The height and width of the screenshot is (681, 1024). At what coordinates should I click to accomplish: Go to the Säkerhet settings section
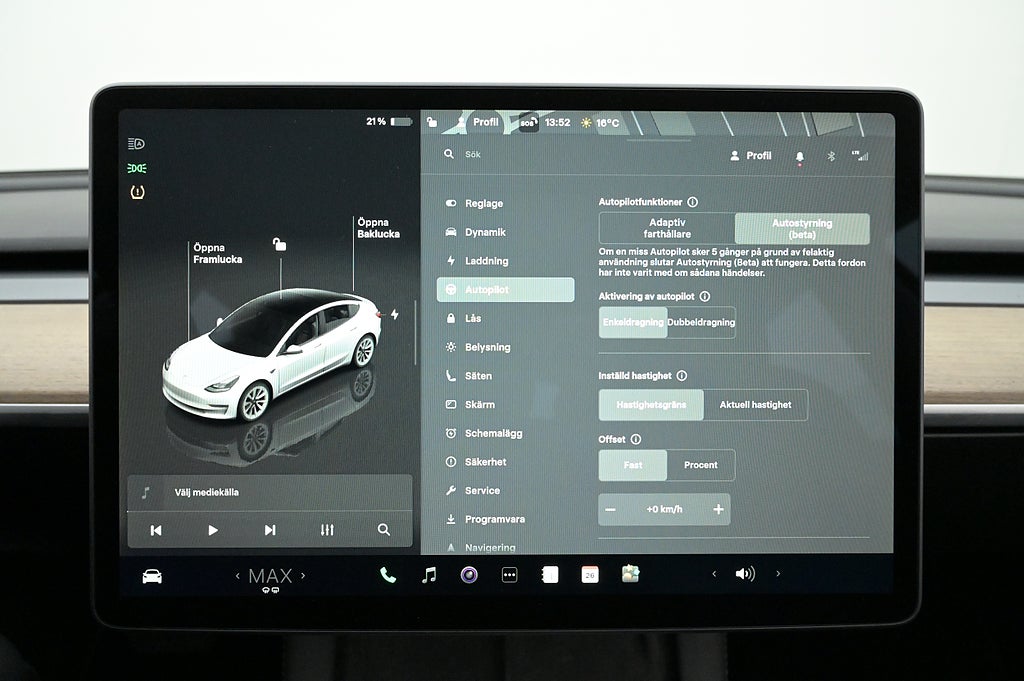pyautogui.click(x=485, y=462)
